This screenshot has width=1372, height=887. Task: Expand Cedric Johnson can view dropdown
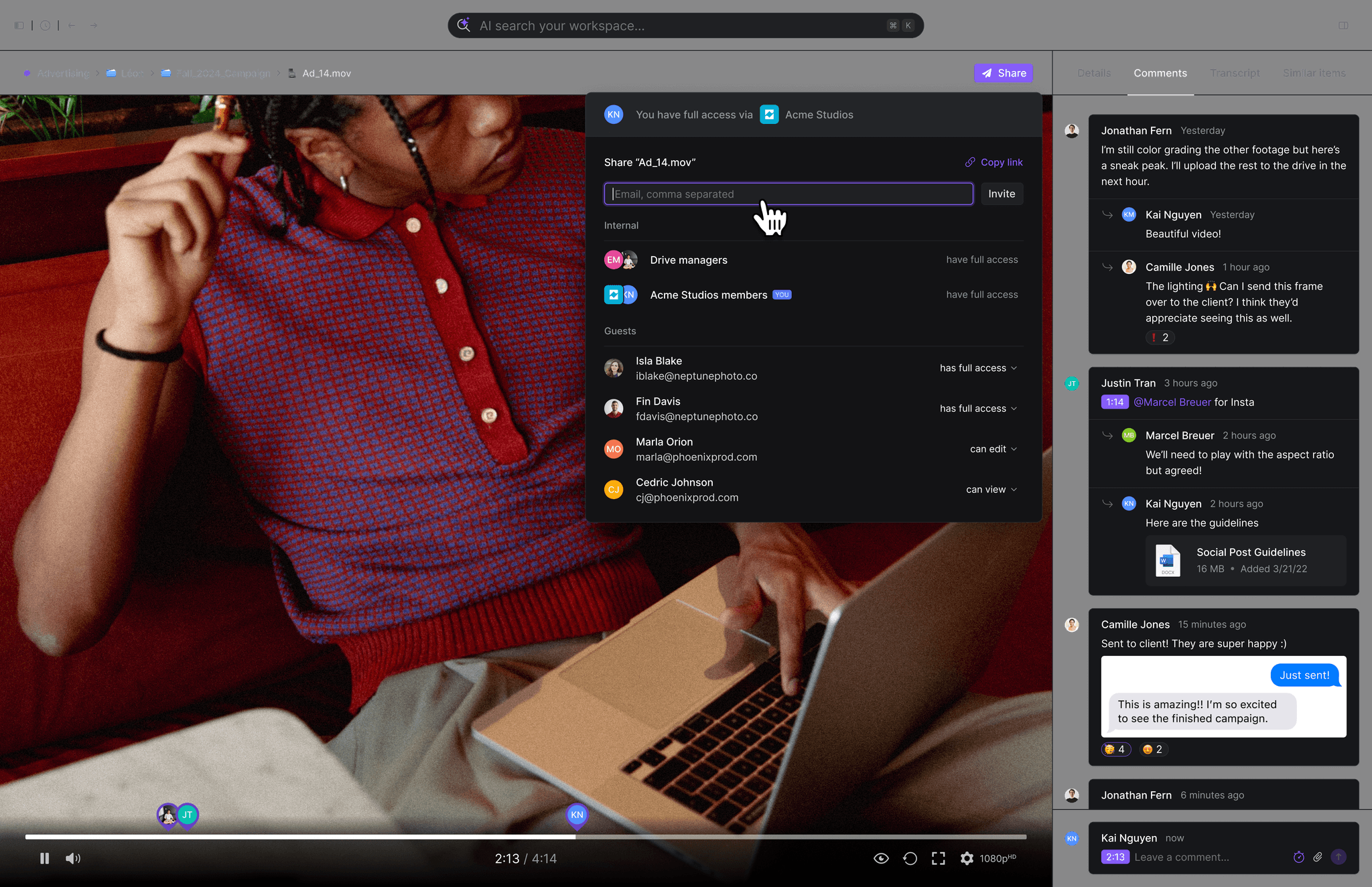click(991, 490)
